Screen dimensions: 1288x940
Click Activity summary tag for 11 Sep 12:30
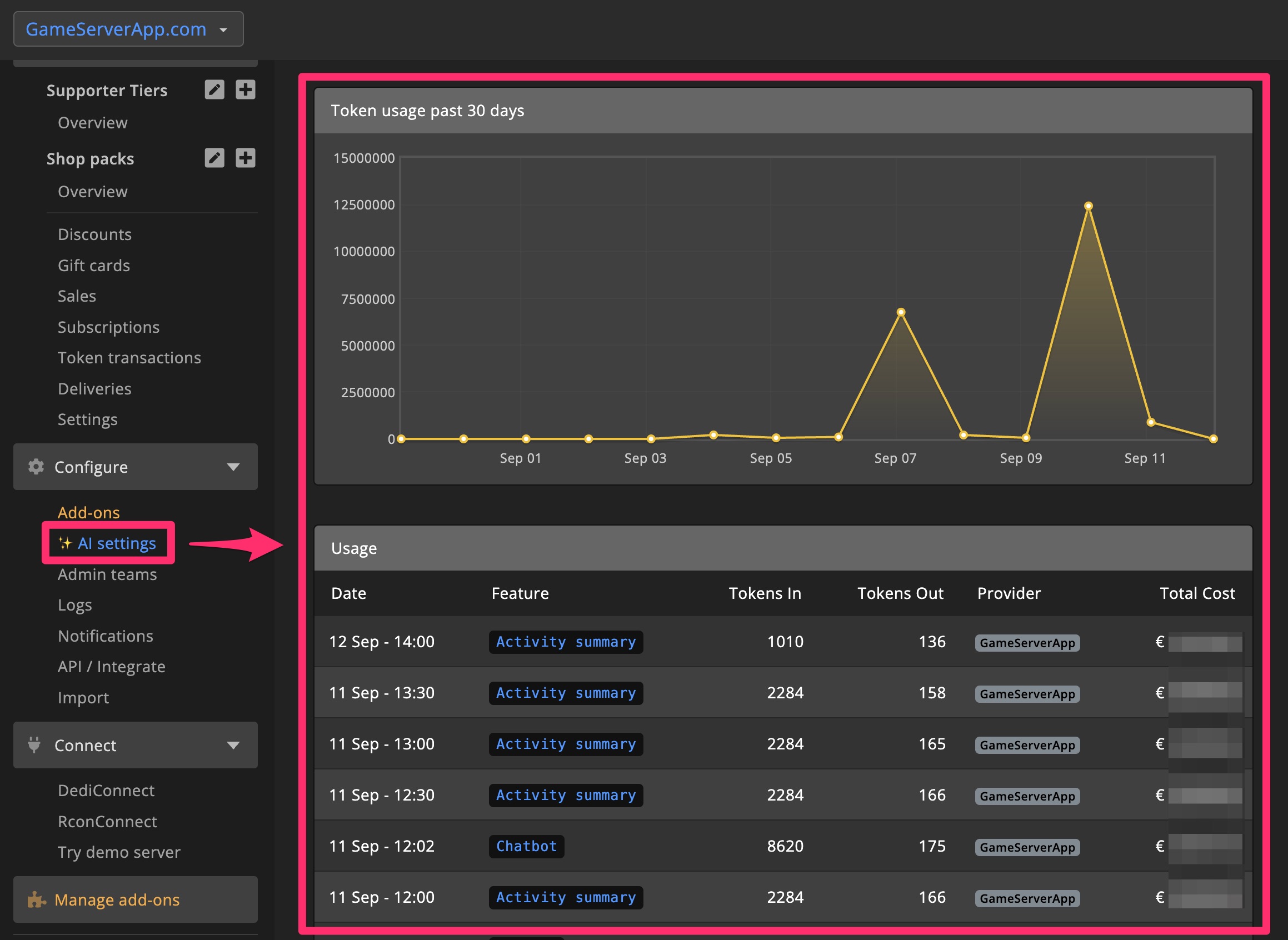coord(566,796)
